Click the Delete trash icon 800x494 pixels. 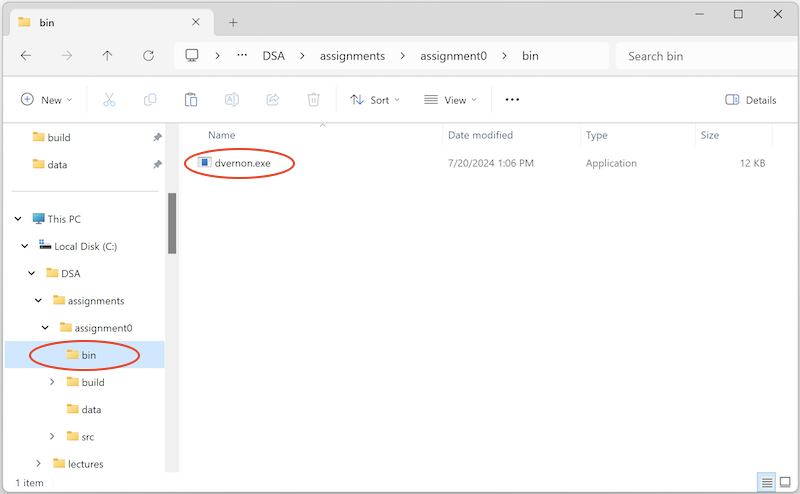pos(313,100)
